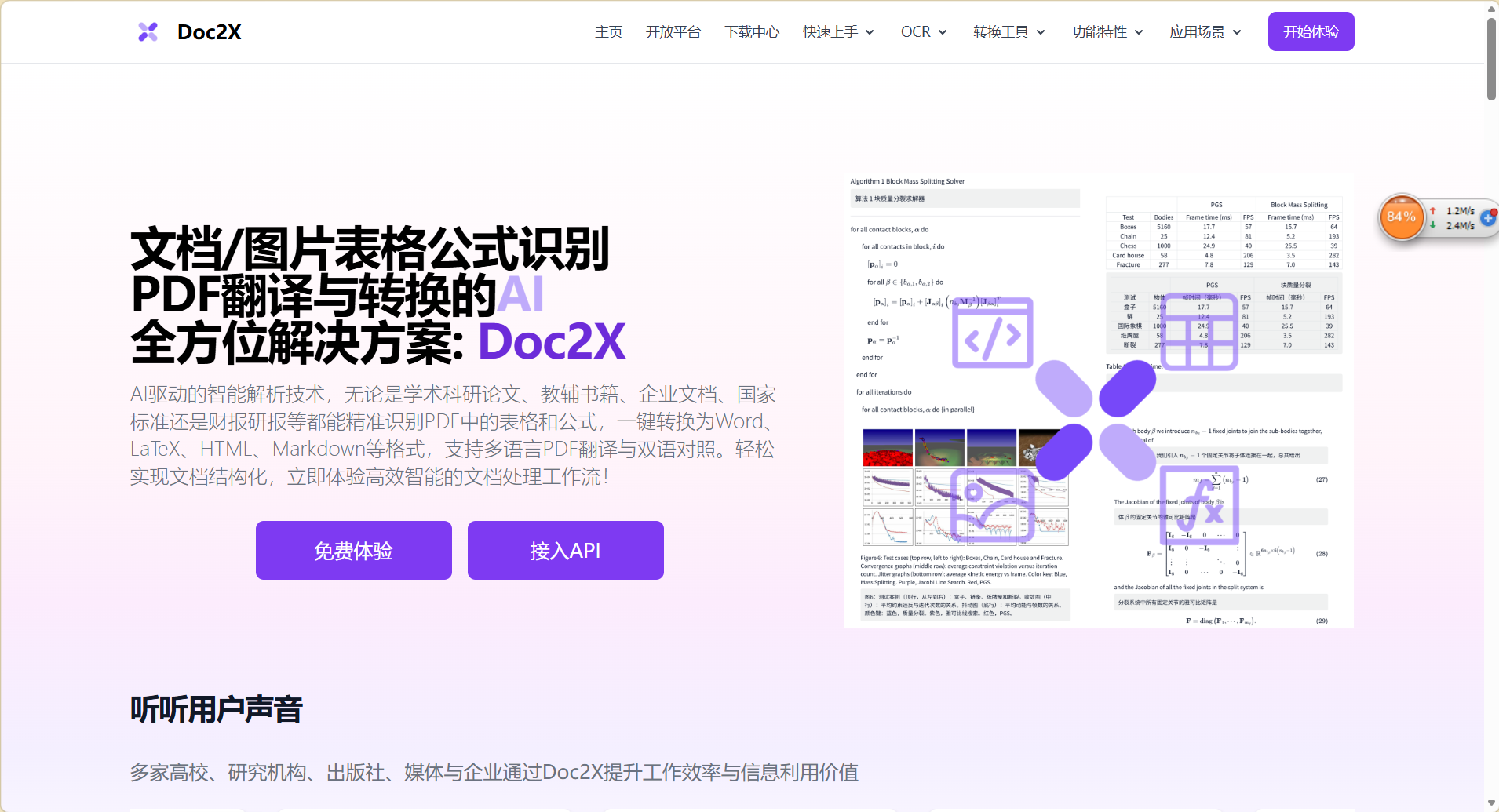The width and height of the screenshot is (1499, 812).
Task: Open the 转换工具 dropdown
Action: (x=1009, y=32)
